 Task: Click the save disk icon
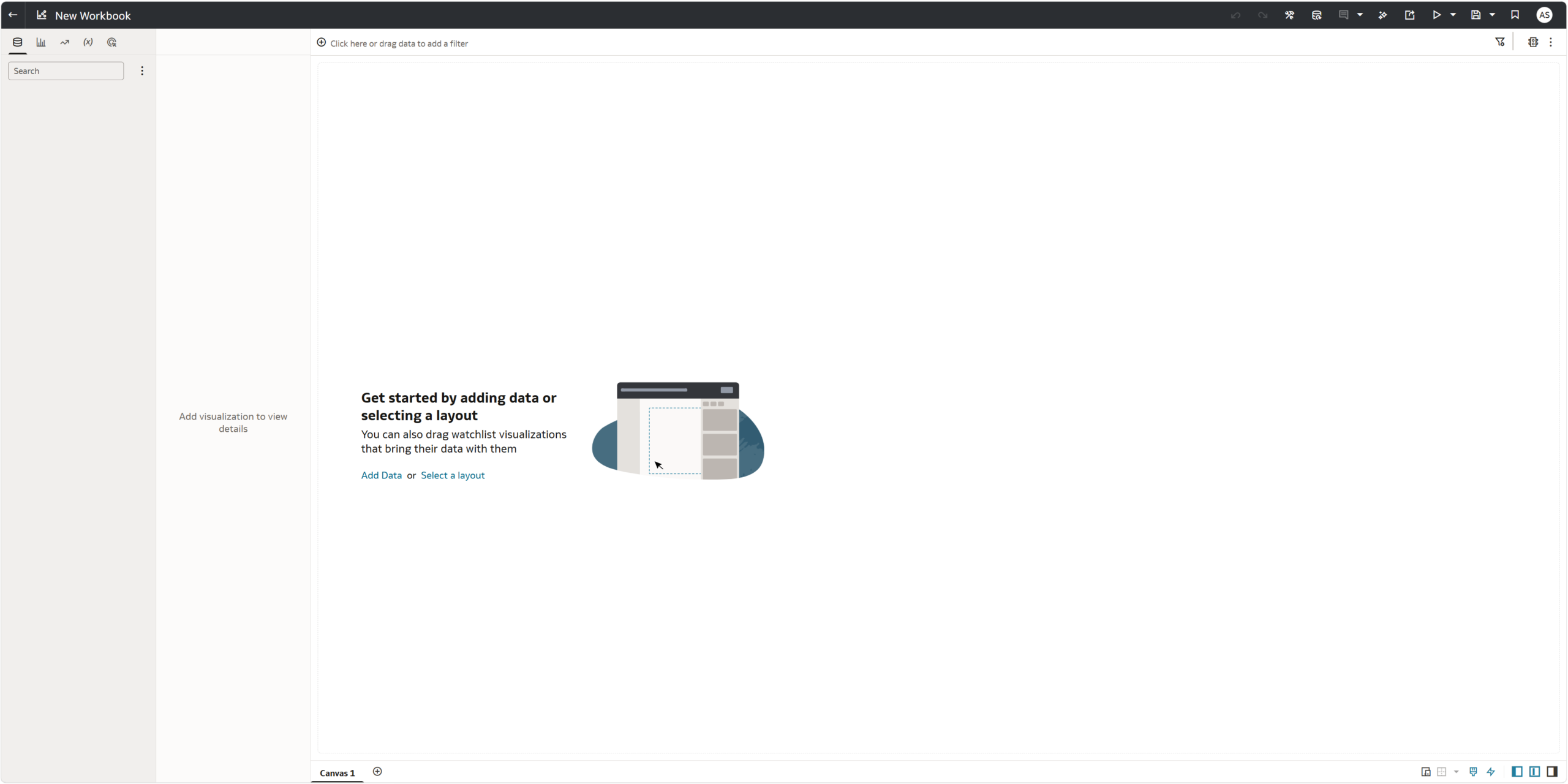(x=1476, y=15)
